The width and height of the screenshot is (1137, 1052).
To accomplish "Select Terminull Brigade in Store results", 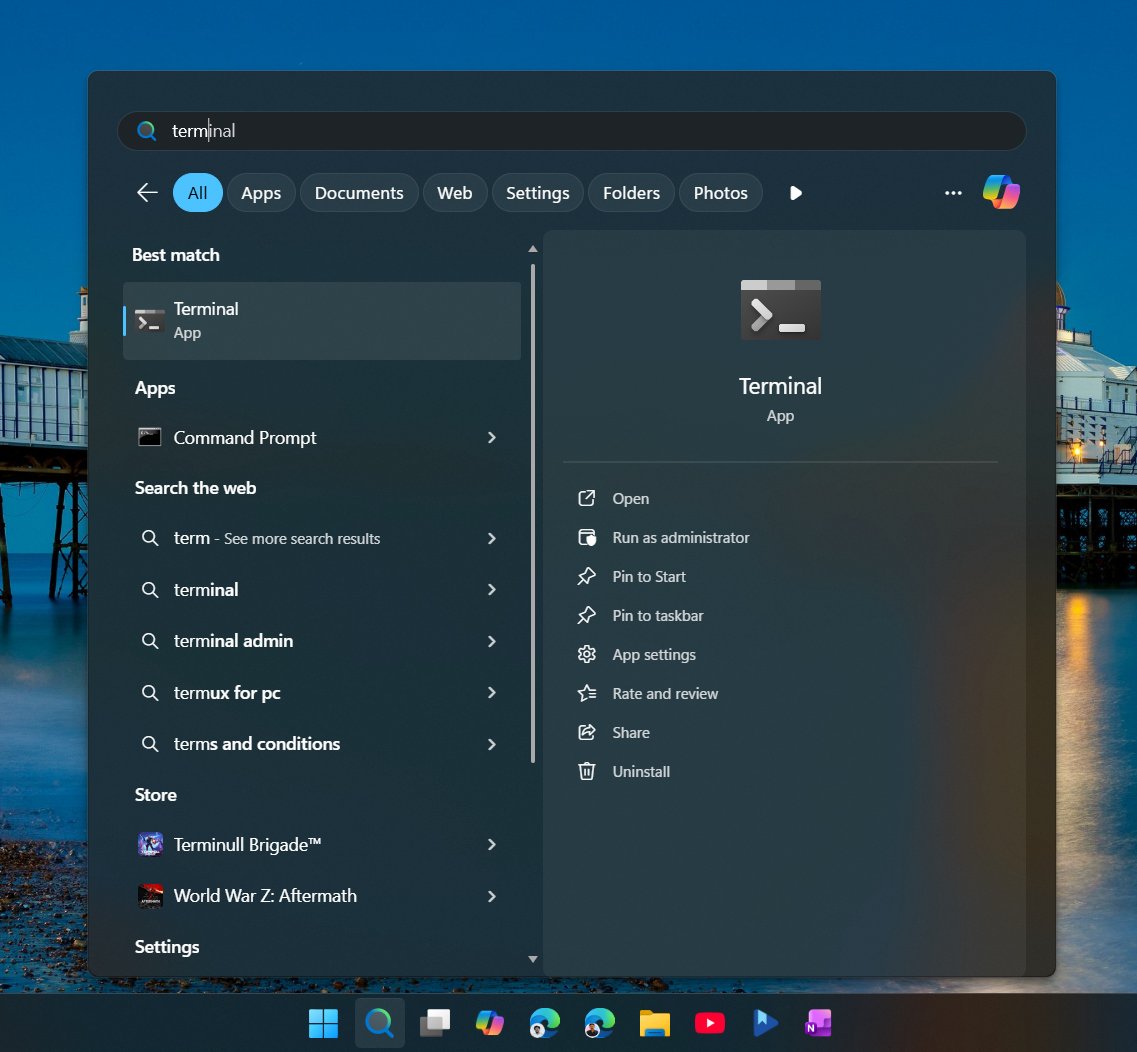I will point(246,844).
